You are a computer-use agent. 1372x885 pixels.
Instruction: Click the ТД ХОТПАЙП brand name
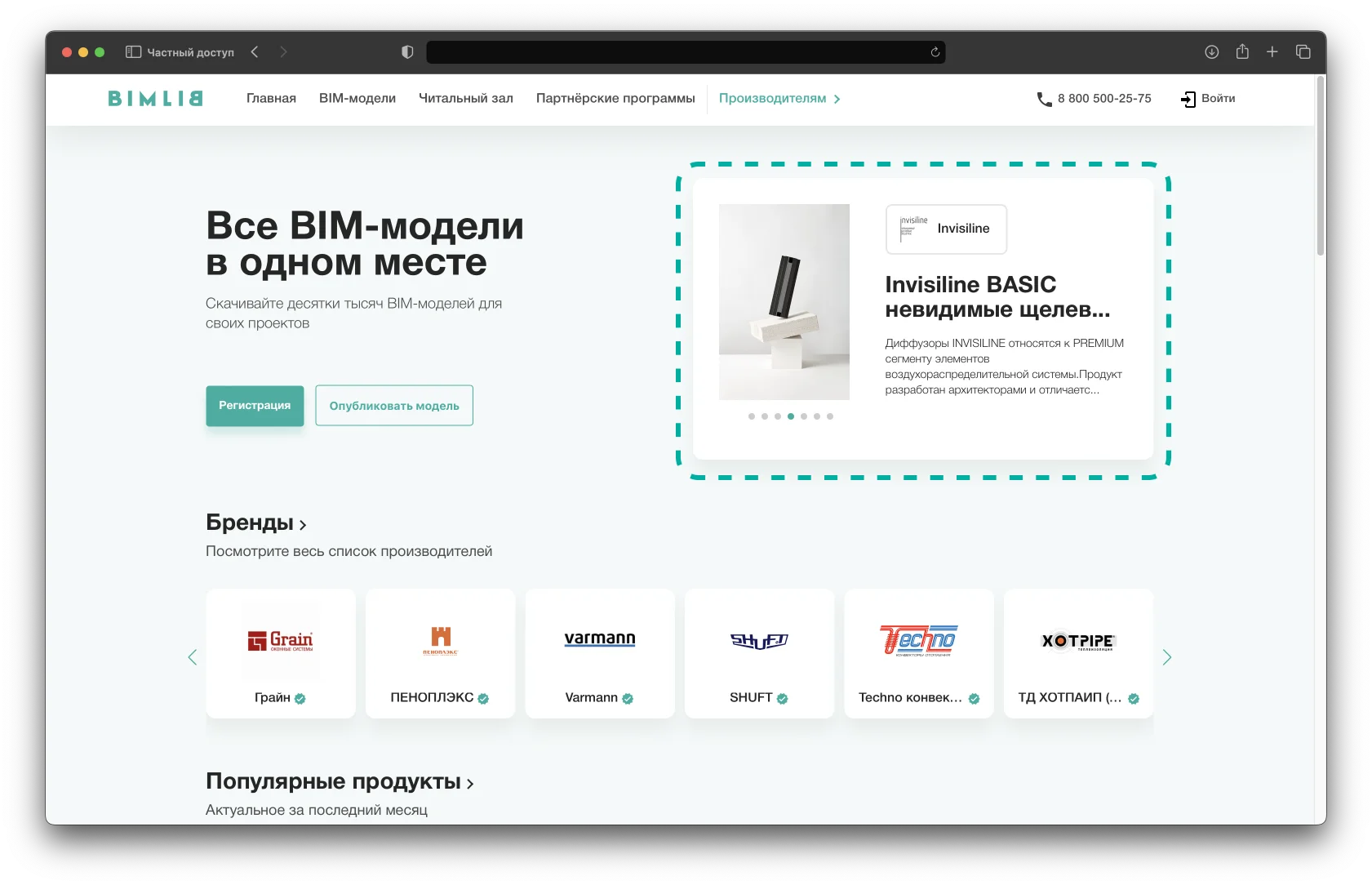coord(1069,697)
